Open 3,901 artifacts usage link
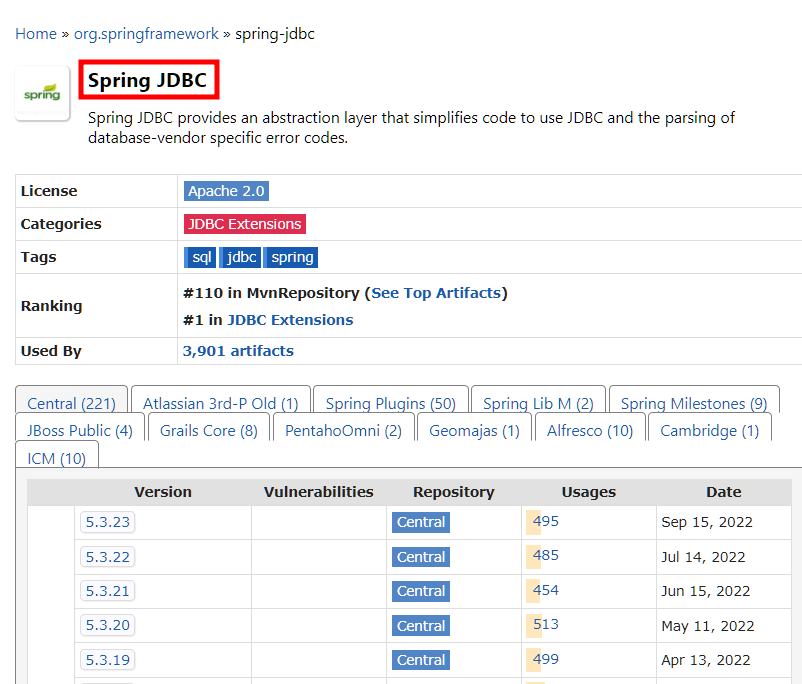802x684 pixels. point(238,351)
